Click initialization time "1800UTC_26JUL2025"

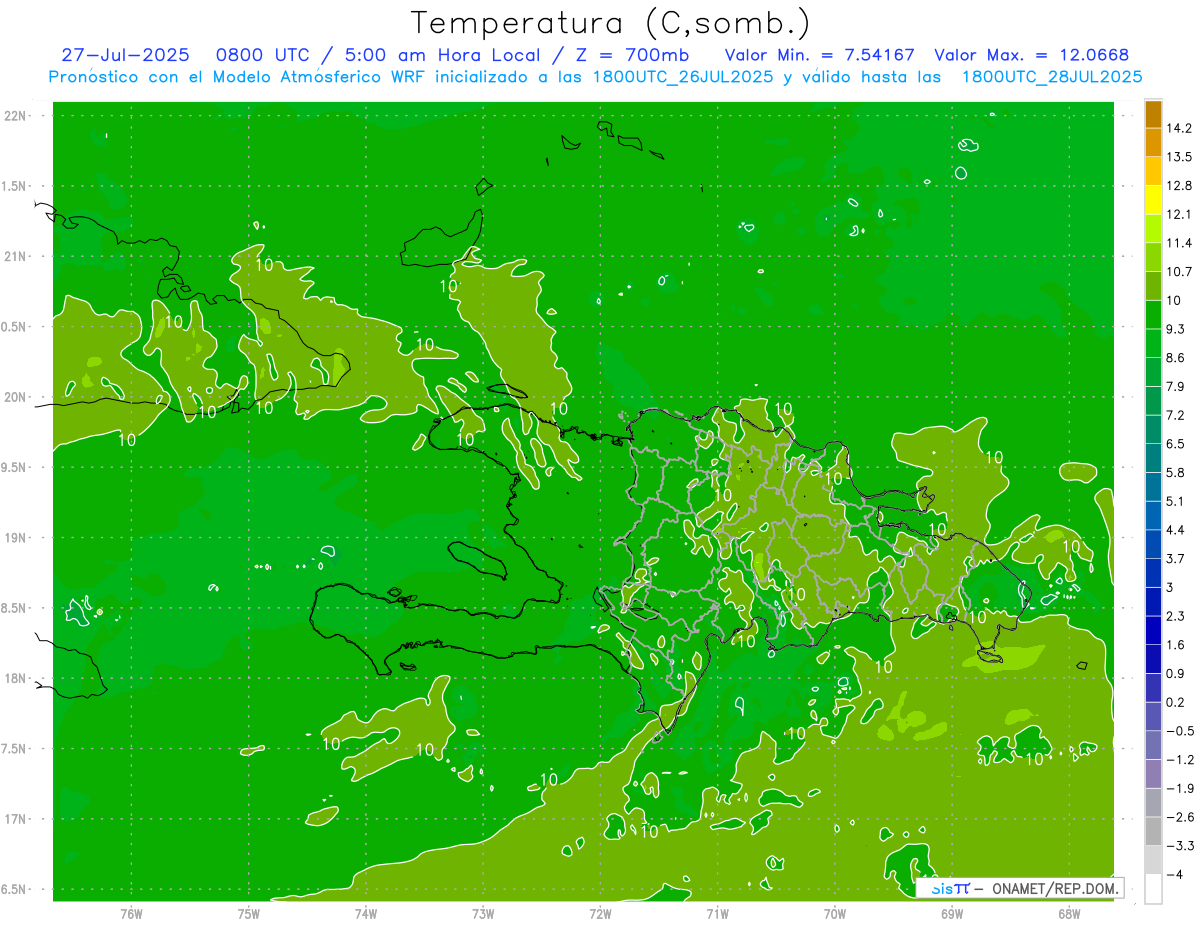coord(683,77)
